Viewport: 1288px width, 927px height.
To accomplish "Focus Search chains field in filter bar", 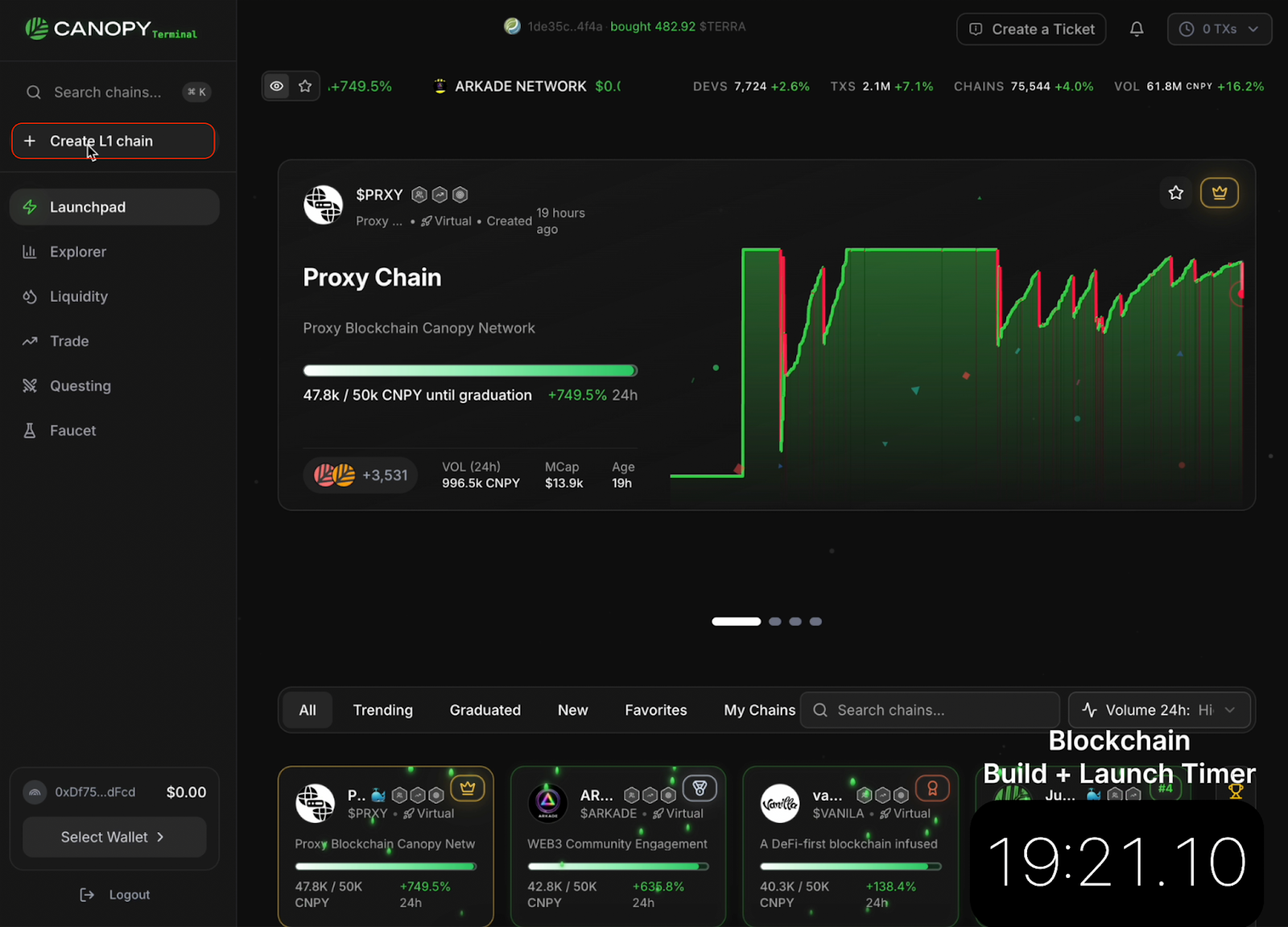I will pos(930,711).
